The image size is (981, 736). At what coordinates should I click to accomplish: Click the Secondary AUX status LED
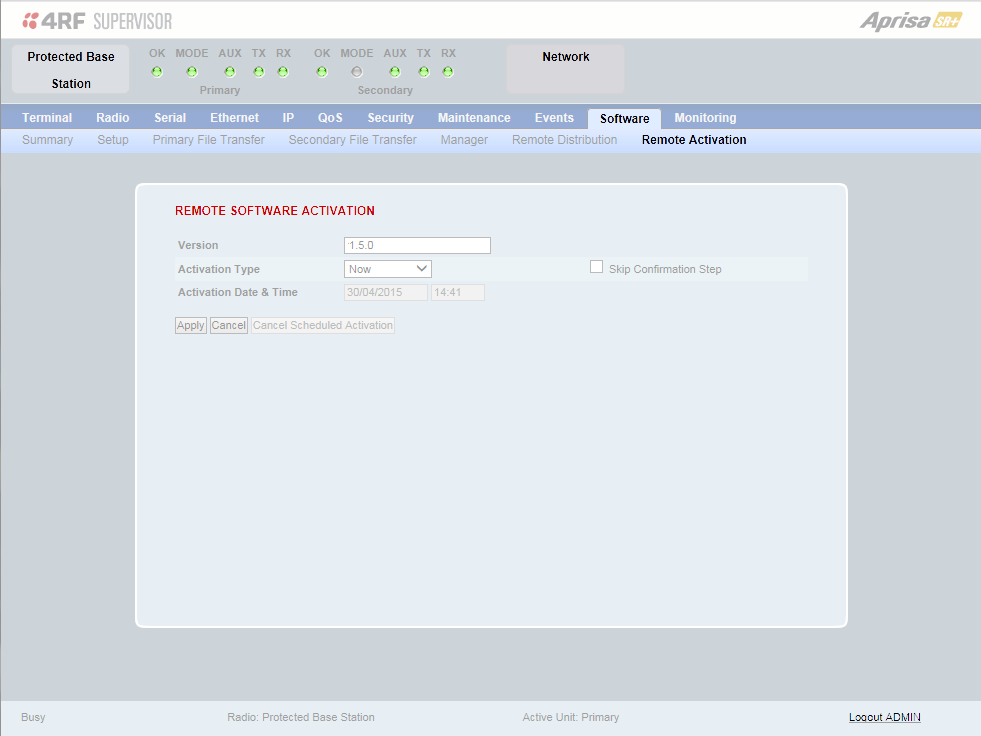point(395,72)
